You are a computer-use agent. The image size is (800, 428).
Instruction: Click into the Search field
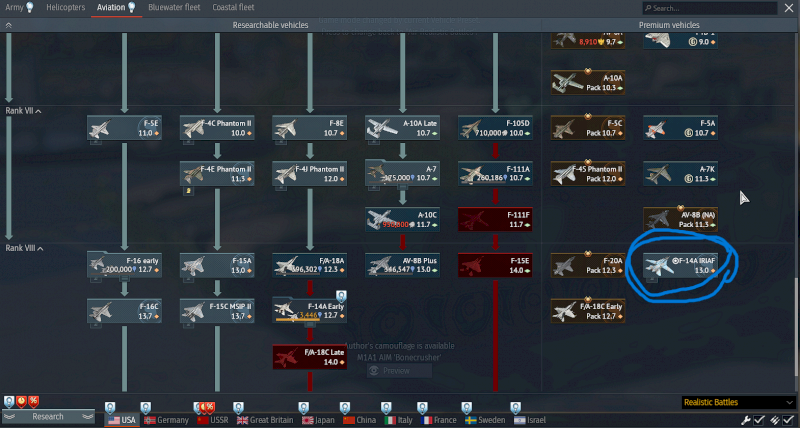710,8
